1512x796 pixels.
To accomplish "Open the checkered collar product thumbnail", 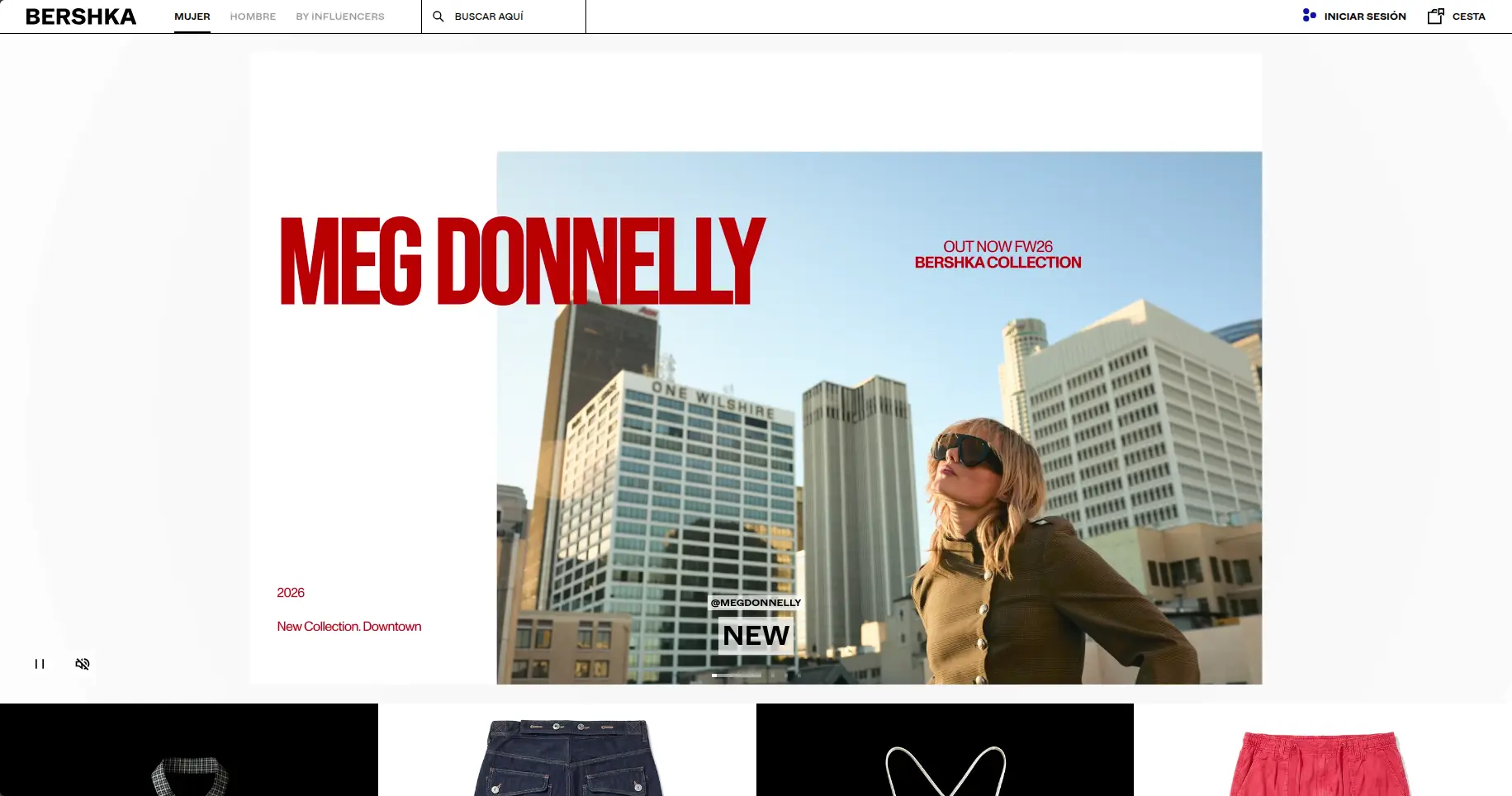I will pos(189,750).
